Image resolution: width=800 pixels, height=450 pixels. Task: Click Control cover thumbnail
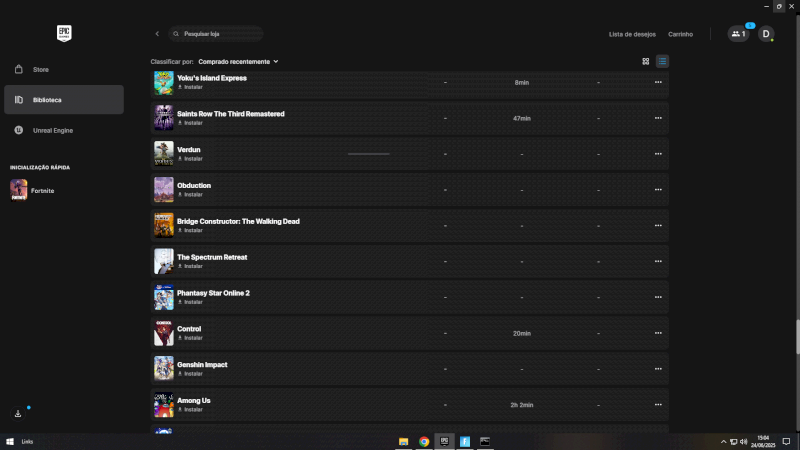[x=164, y=333]
